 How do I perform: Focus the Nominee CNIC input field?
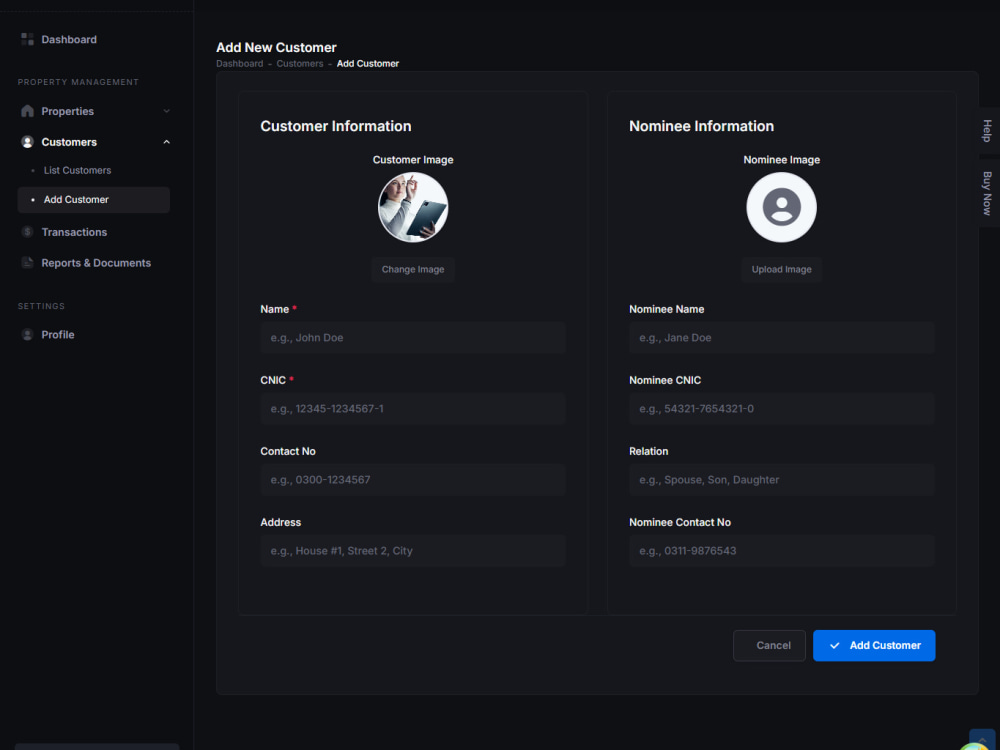[x=782, y=409]
